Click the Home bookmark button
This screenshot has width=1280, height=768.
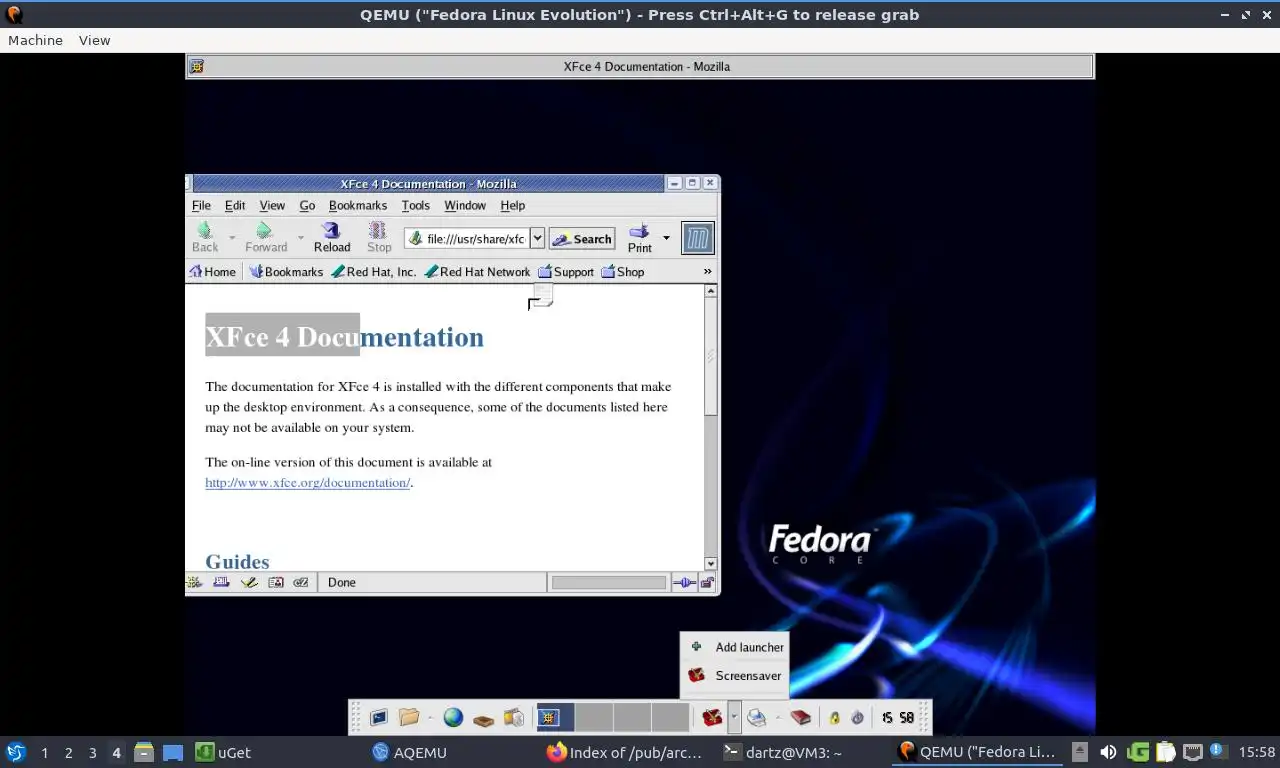pos(212,272)
